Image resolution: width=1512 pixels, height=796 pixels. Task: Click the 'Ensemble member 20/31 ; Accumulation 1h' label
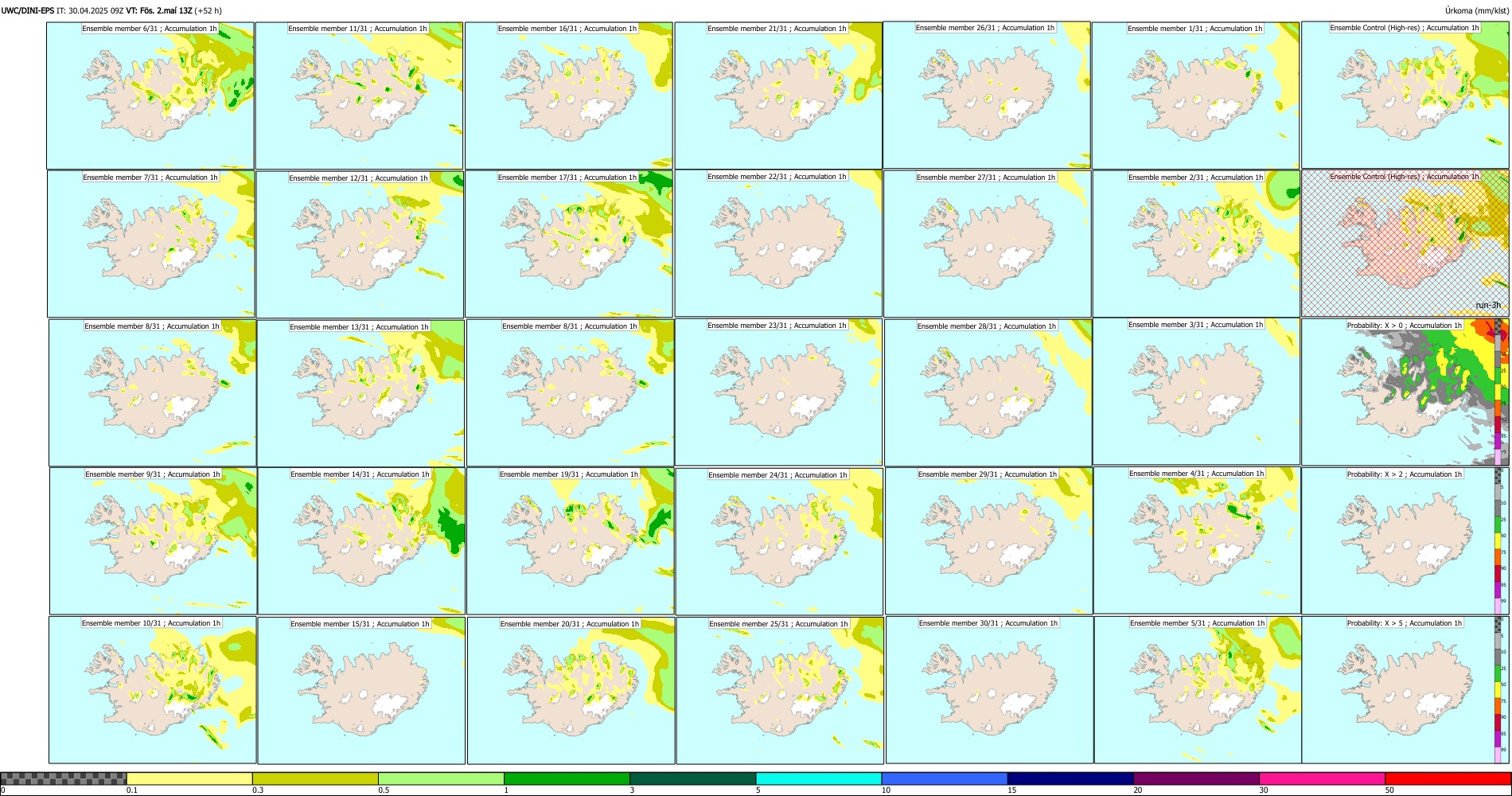click(x=570, y=624)
